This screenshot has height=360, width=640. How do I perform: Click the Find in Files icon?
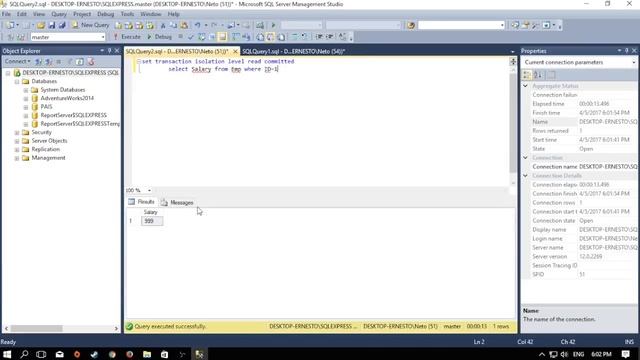coord(411,25)
